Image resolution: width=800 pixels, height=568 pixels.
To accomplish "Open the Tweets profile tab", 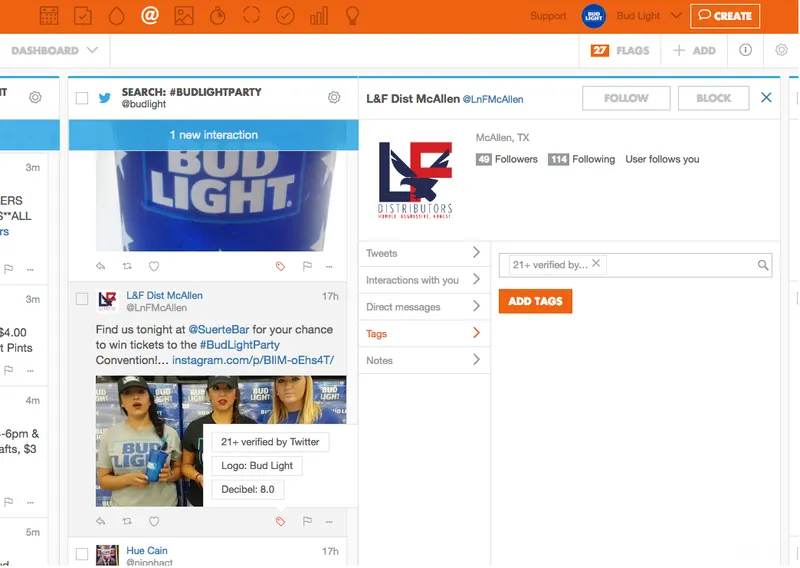I will [x=424, y=253].
